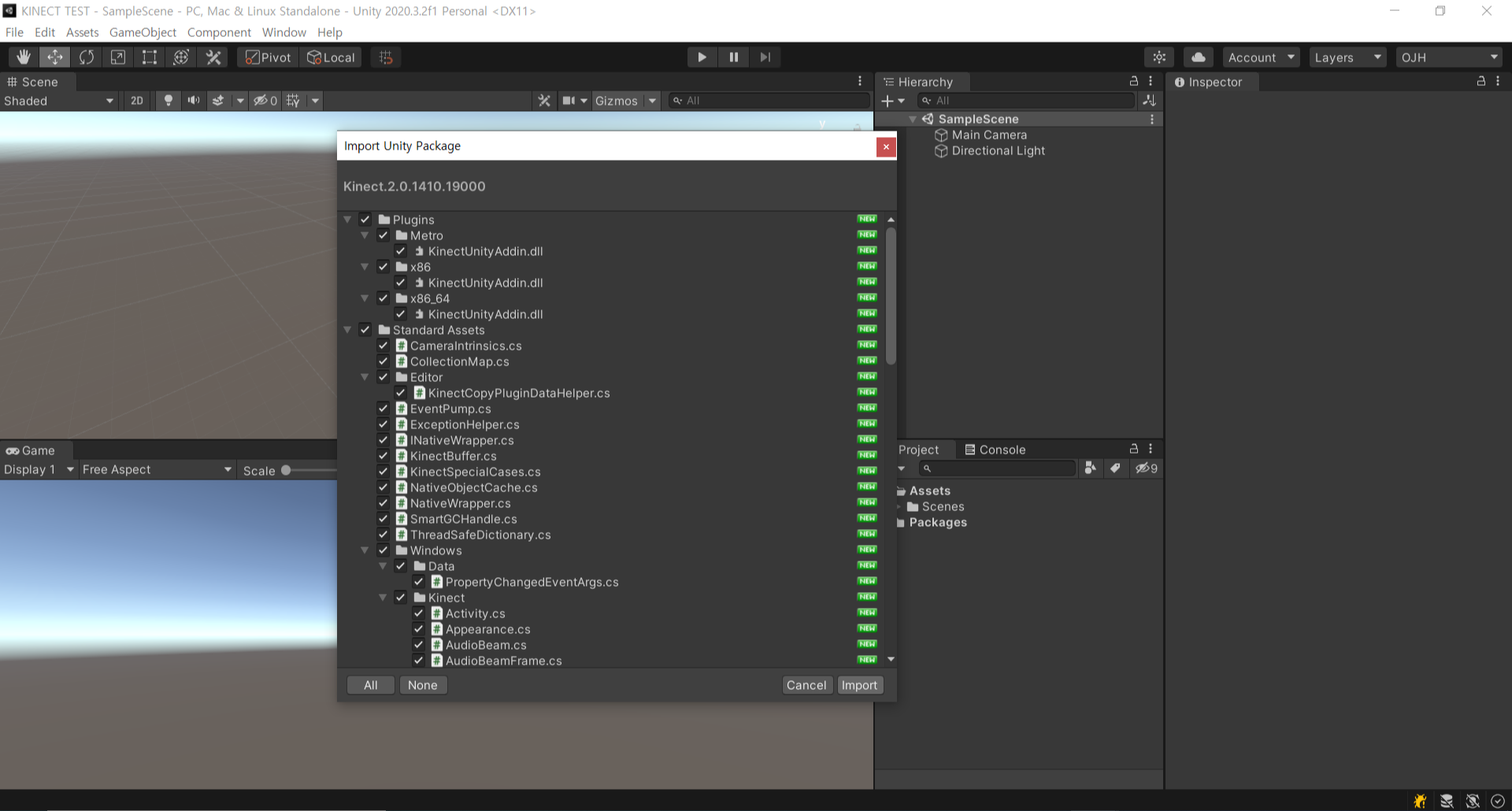Open the Window menu
The image size is (1512, 811).
(284, 32)
